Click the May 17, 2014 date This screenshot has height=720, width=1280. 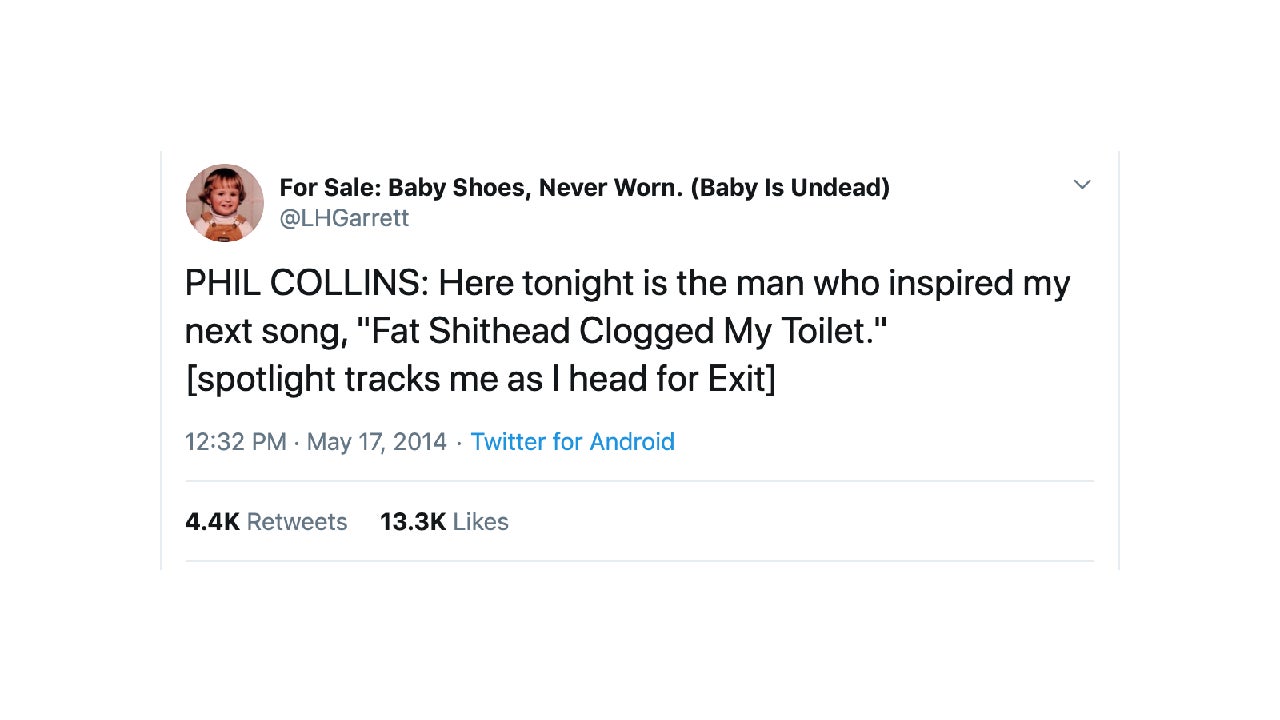coord(376,442)
